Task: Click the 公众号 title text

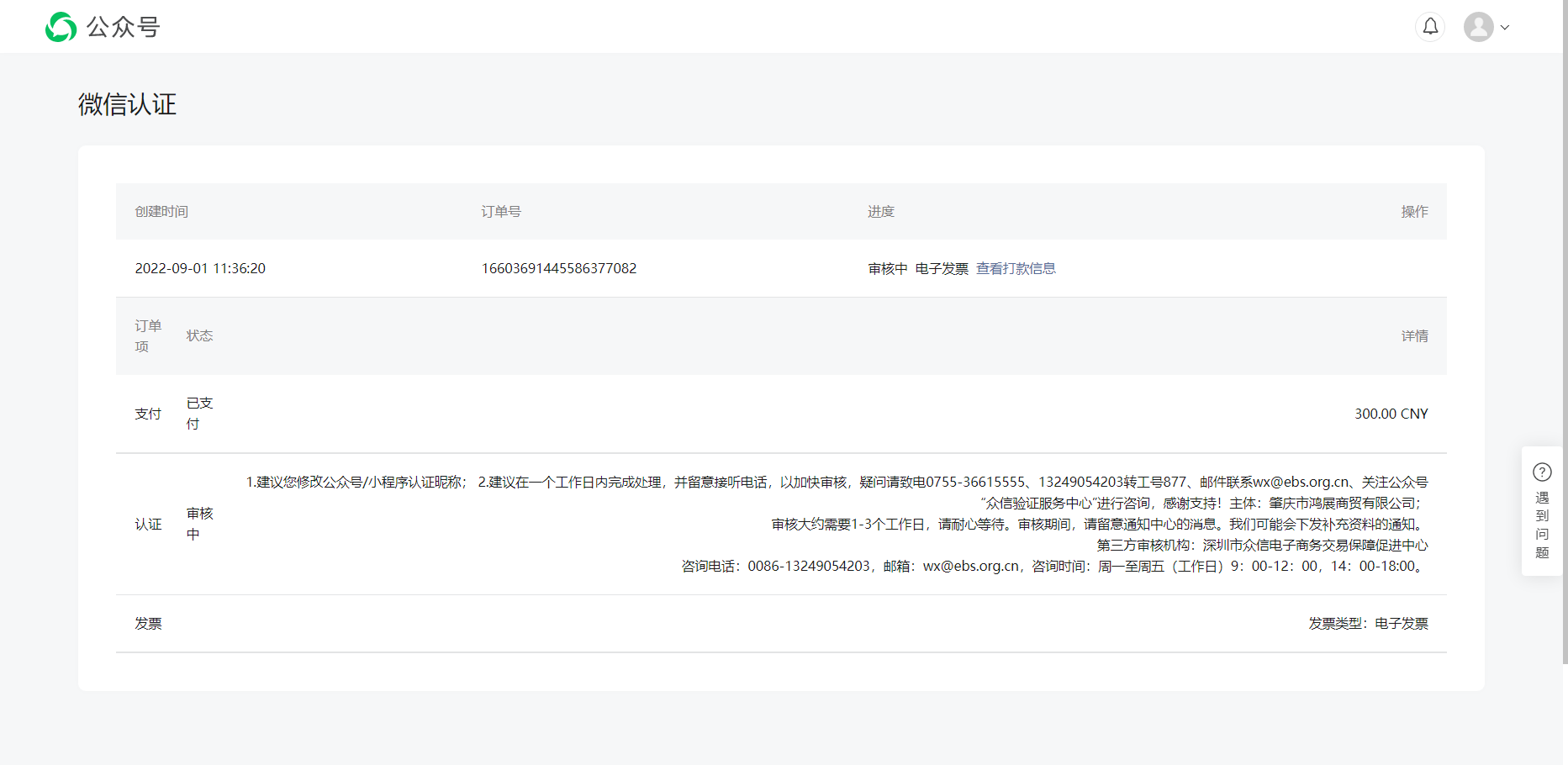Action: (x=124, y=27)
